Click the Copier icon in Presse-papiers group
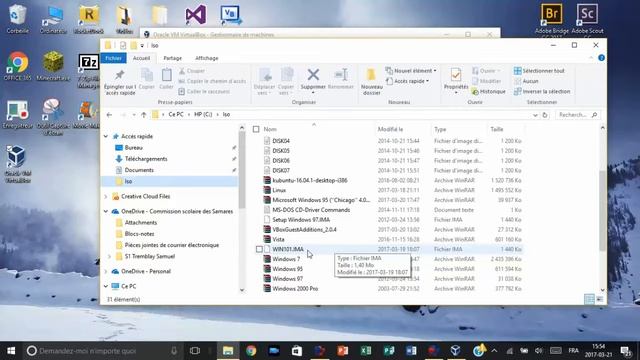This screenshot has width=640, height=360. [147, 75]
